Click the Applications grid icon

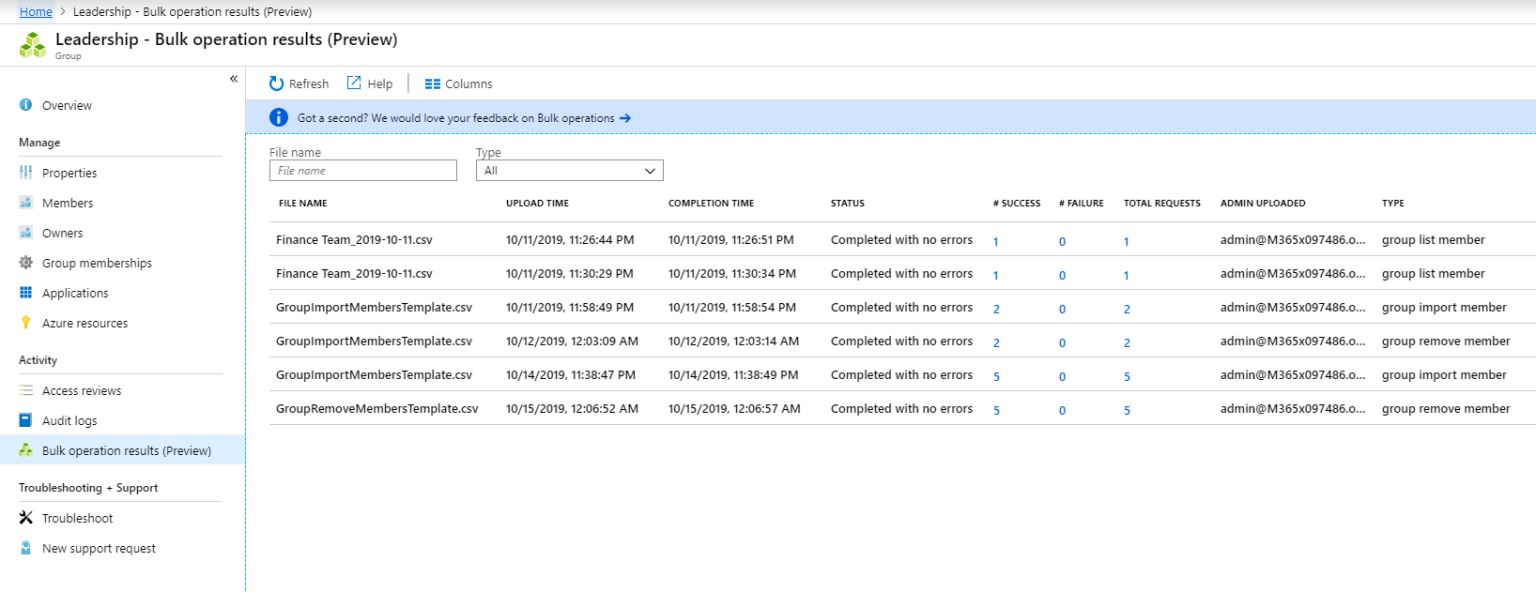click(28, 292)
